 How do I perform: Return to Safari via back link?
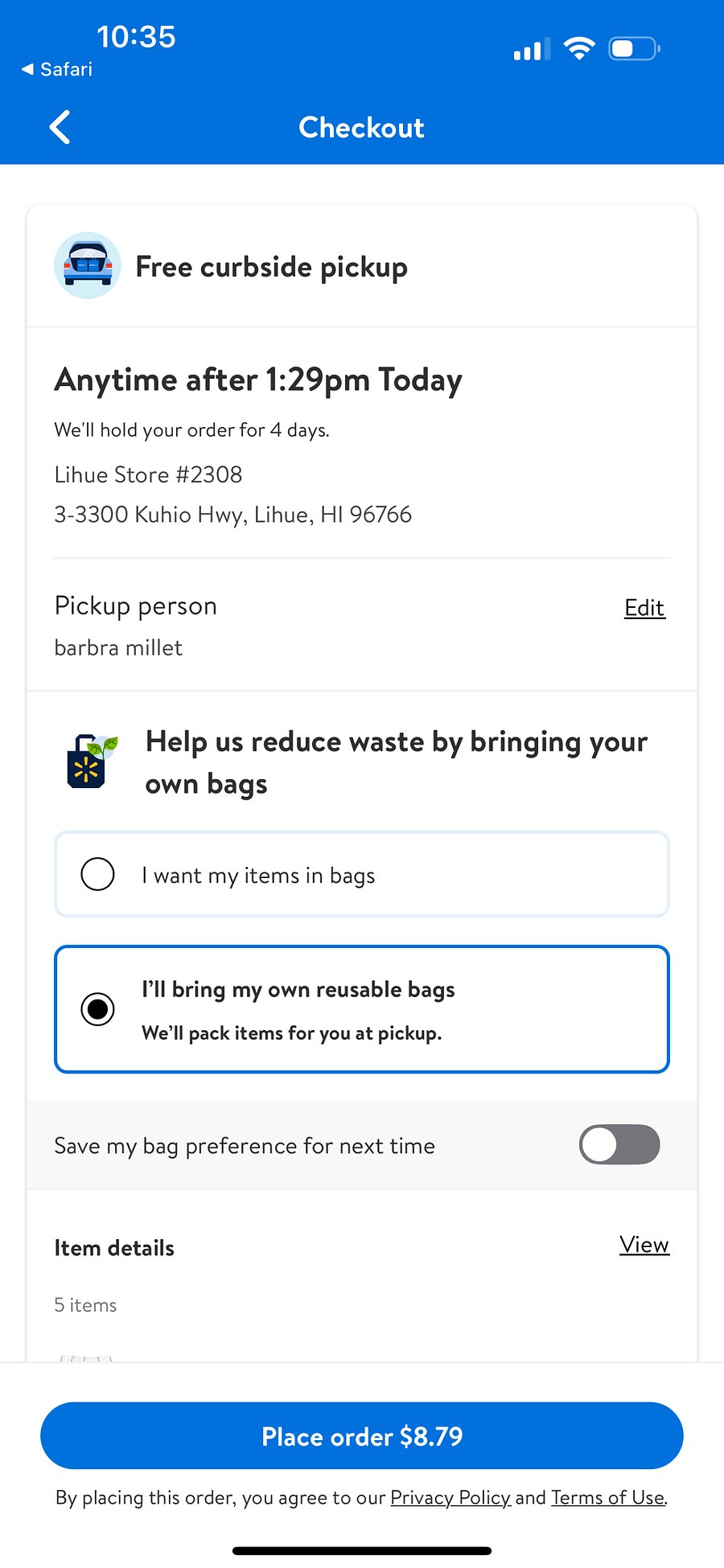pos(57,69)
